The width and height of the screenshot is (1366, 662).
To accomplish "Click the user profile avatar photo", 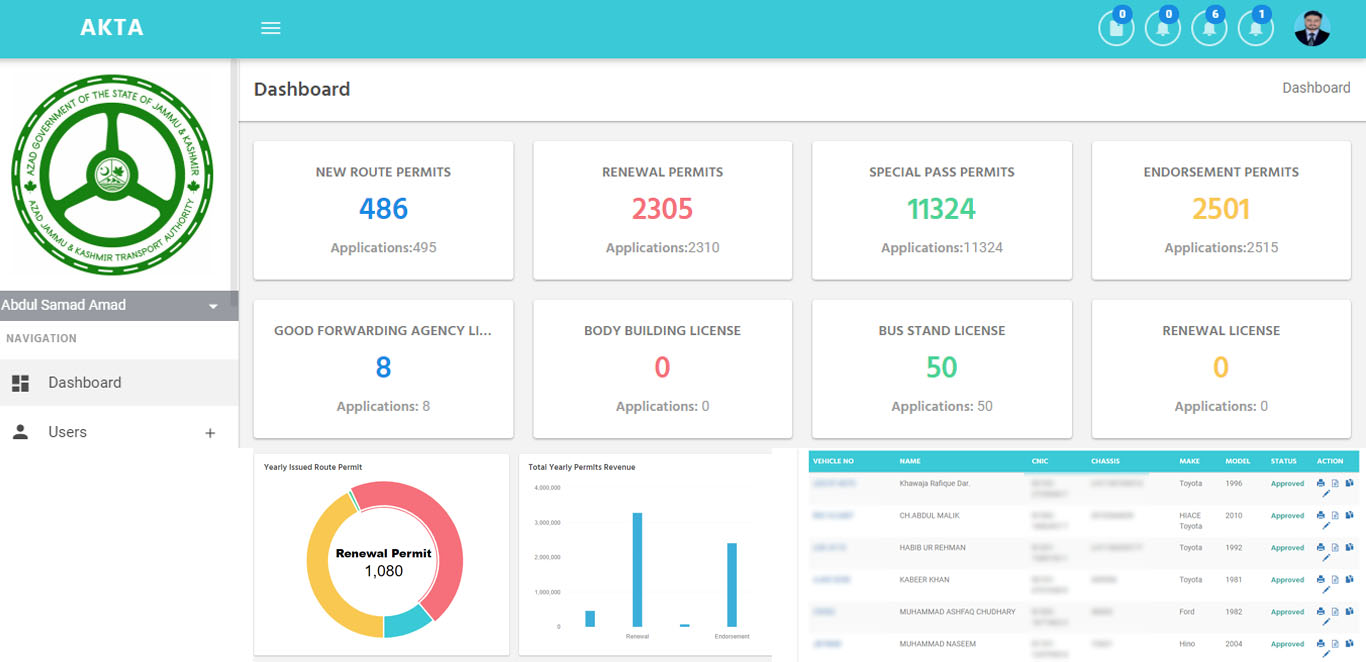I will 1312,29.
